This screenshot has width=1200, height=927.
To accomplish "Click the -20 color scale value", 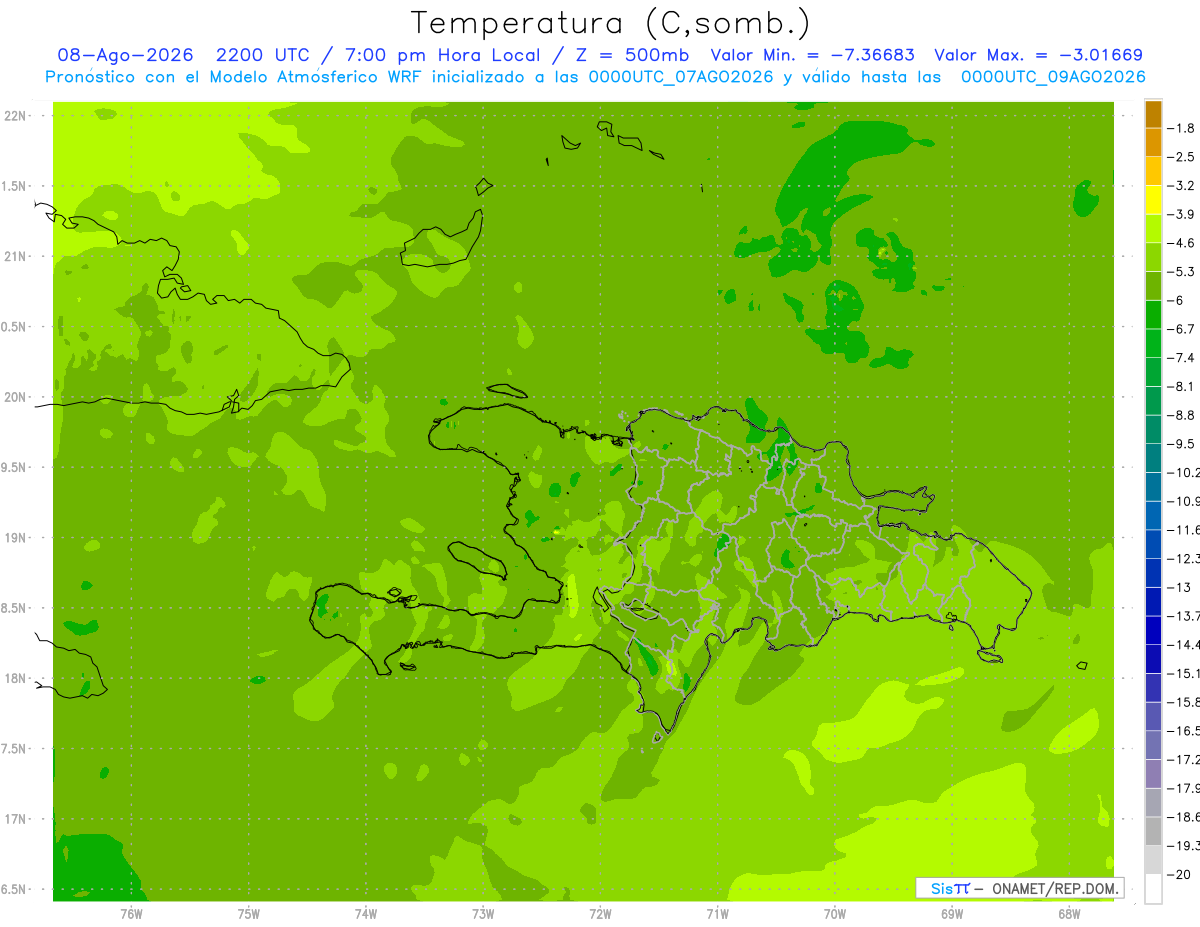I will [1178, 874].
